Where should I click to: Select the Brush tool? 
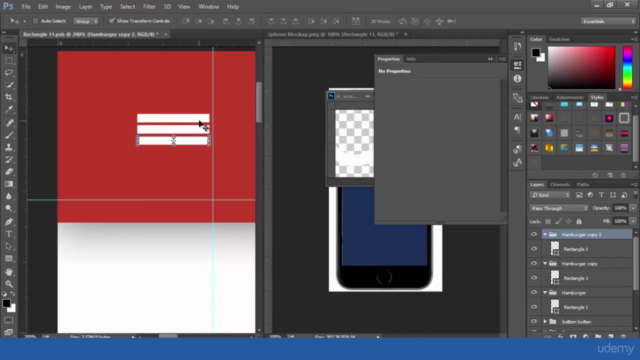(x=9, y=135)
